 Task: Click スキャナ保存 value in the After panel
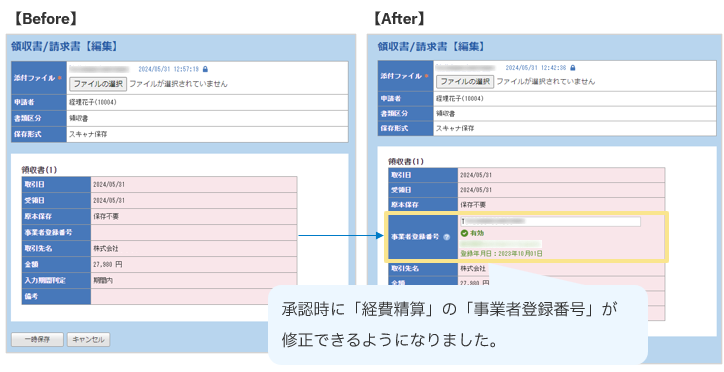(455, 129)
